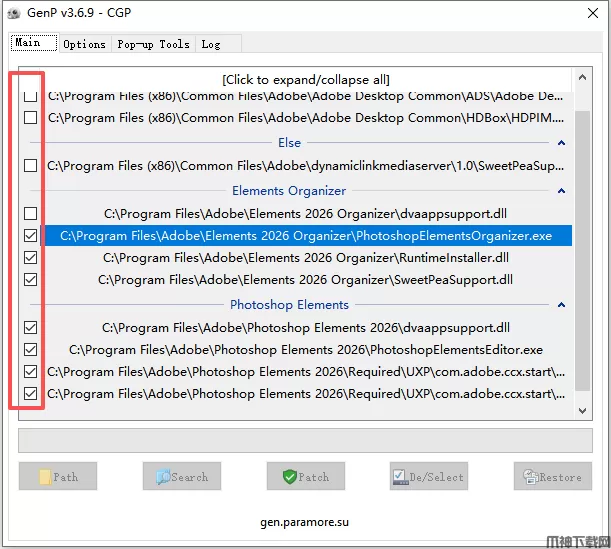The image size is (611, 549).
Task: Uncheck Photoshop Elements 2026 dvaappsupport.dll checkbox
Action: (x=30, y=327)
